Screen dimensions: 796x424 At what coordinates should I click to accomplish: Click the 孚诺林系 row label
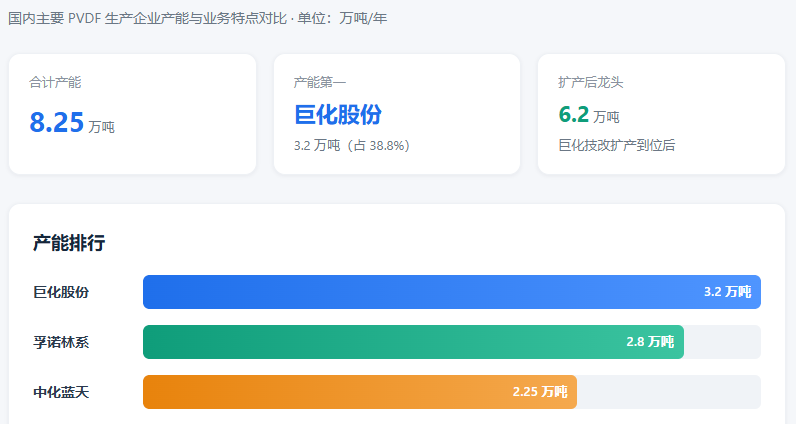61,342
